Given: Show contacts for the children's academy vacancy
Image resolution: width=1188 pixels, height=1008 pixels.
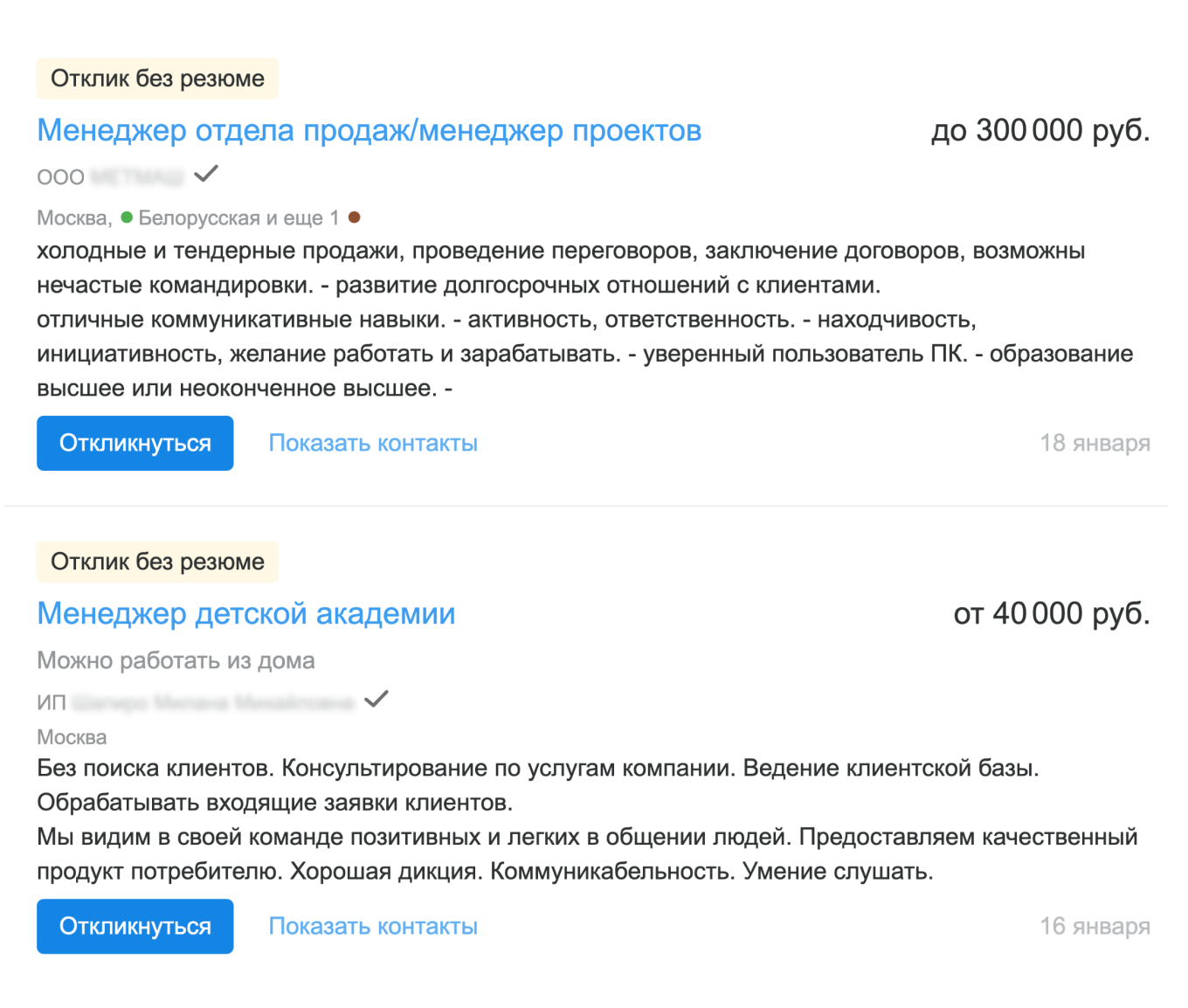Looking at the screenshot, I should 373,926.
